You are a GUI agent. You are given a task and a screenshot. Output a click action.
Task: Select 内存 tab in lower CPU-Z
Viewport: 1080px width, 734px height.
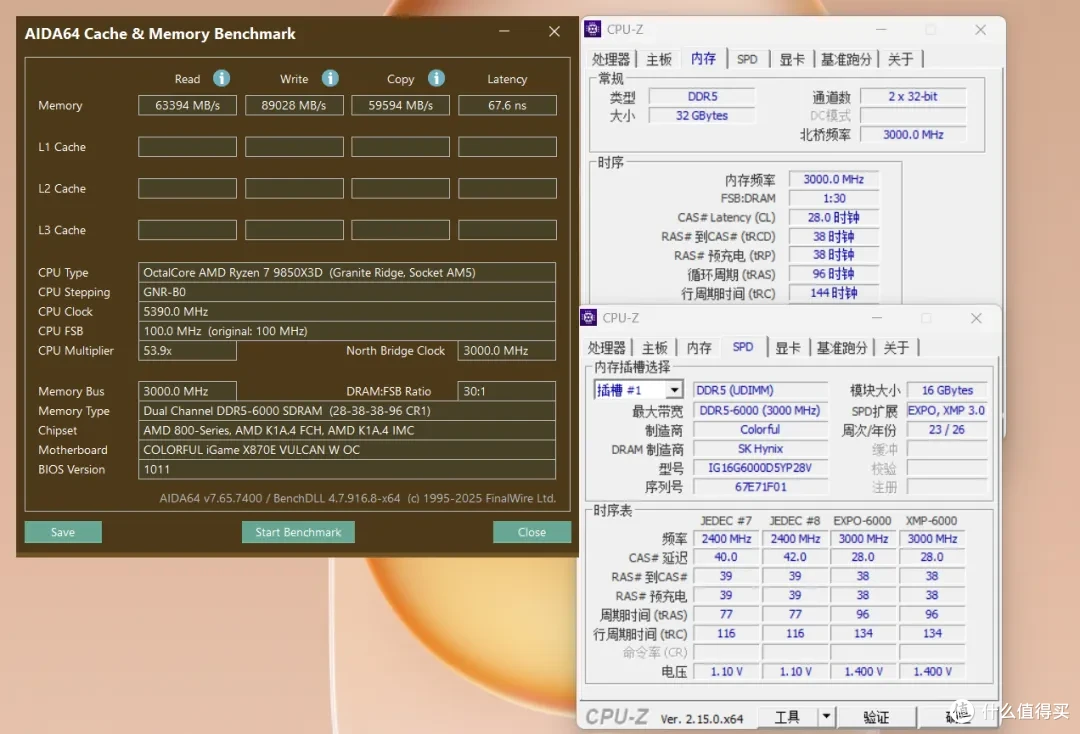pos(699,348)
